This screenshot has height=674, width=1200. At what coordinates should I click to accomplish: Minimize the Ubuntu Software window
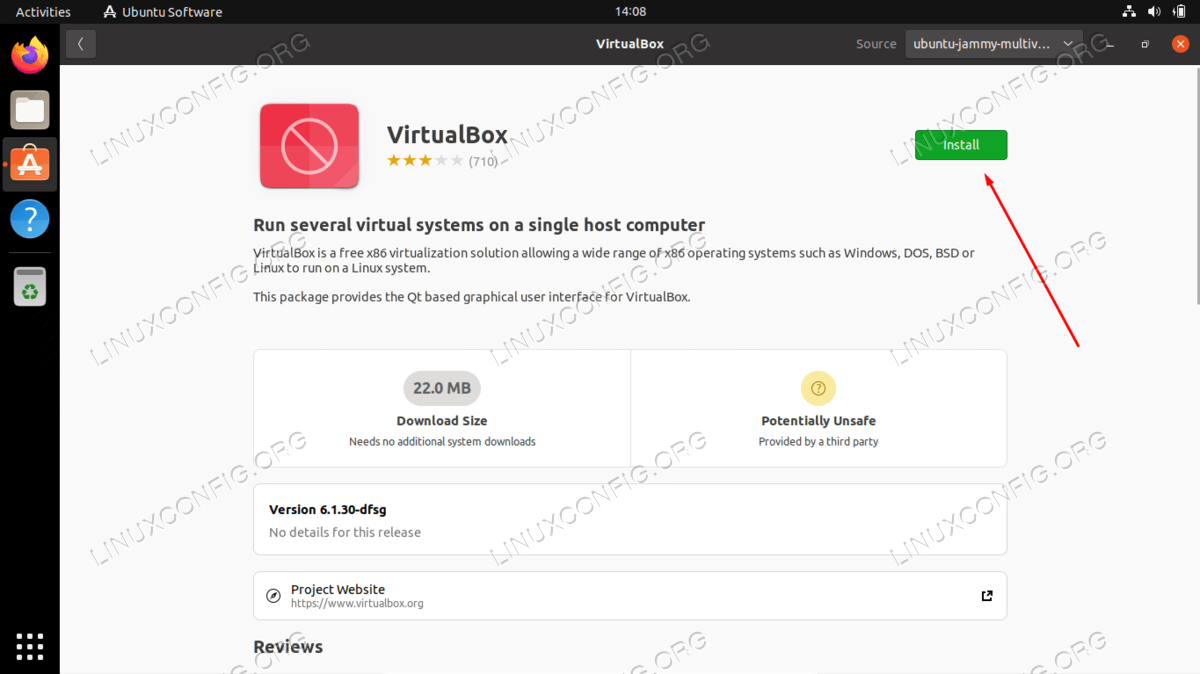click(x=1108, y=44)
